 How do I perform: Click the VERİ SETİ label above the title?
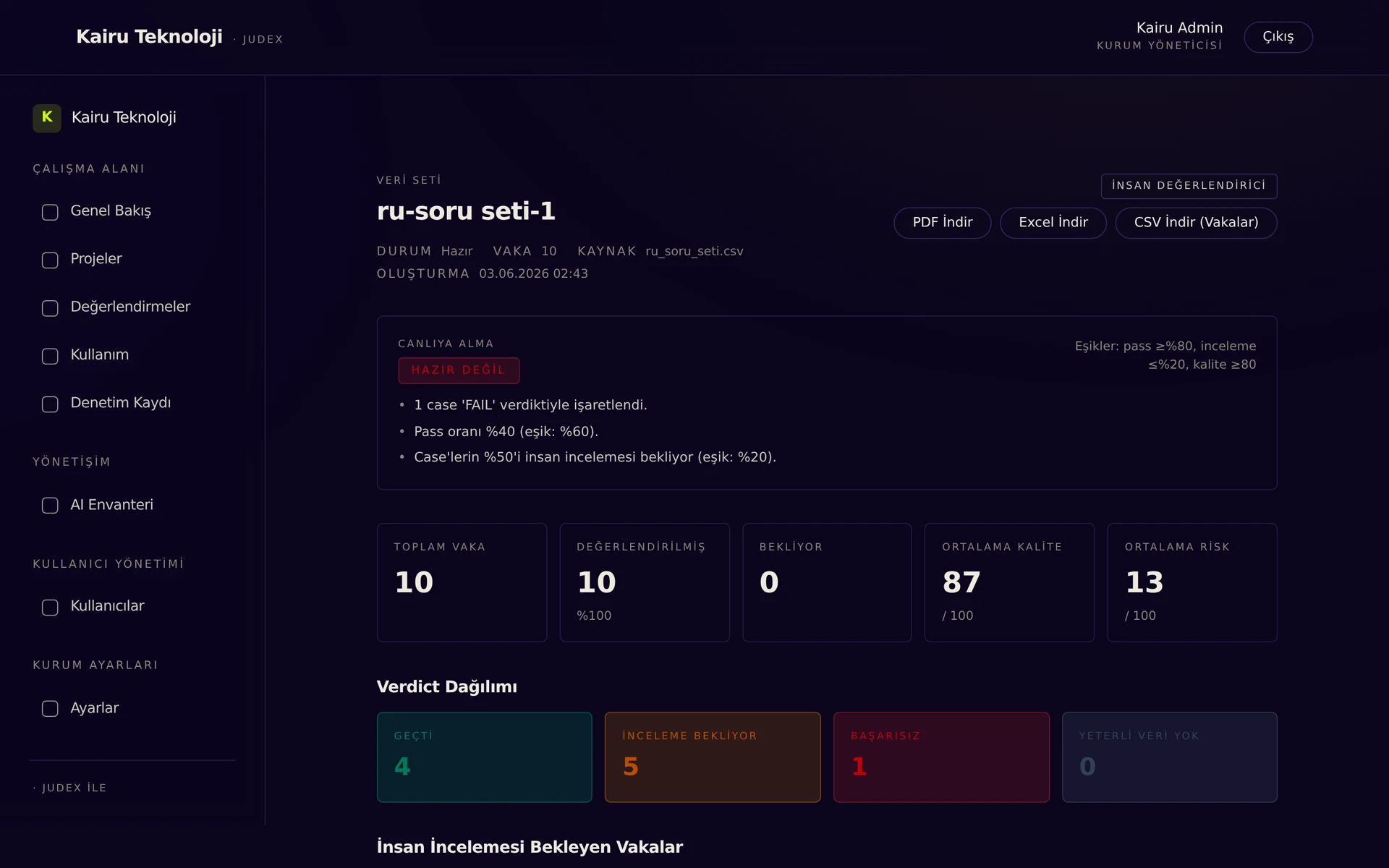(409, 181)
